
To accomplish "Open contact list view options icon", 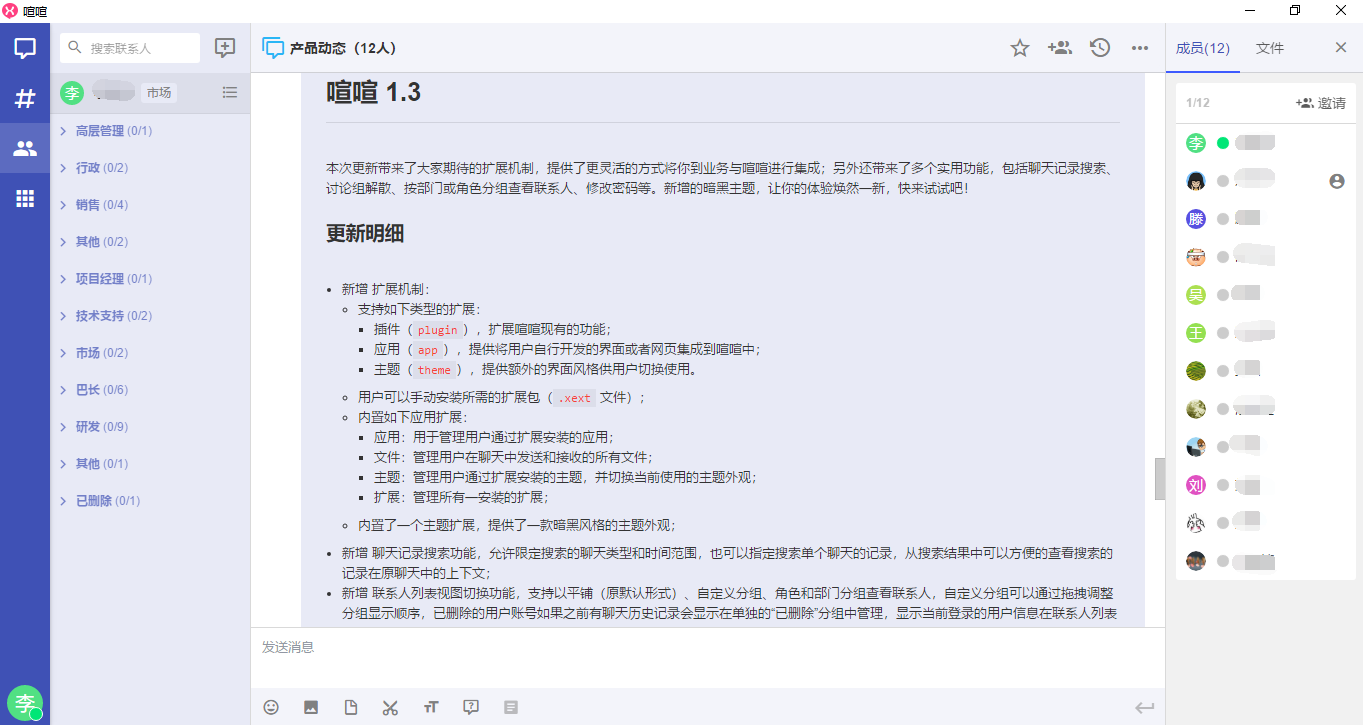I will tap(230, 93).
